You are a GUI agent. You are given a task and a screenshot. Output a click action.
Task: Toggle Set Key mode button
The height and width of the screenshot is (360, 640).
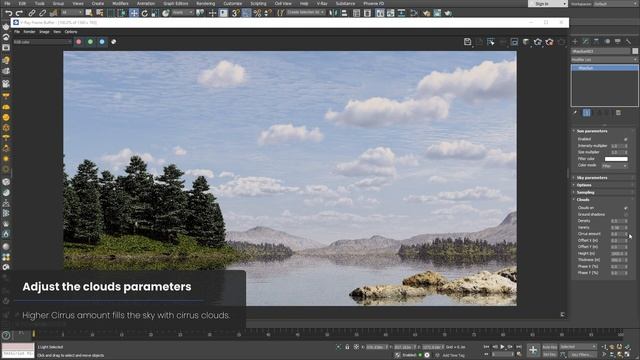point(549,355)
